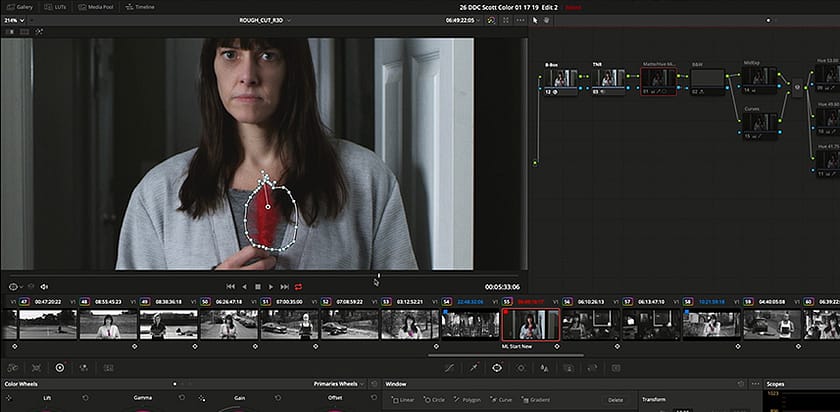This screenshot has width=840, height=412.
Task: Select clip 53 thumbnail in the timeline
Action: click(x=410, y=324)
